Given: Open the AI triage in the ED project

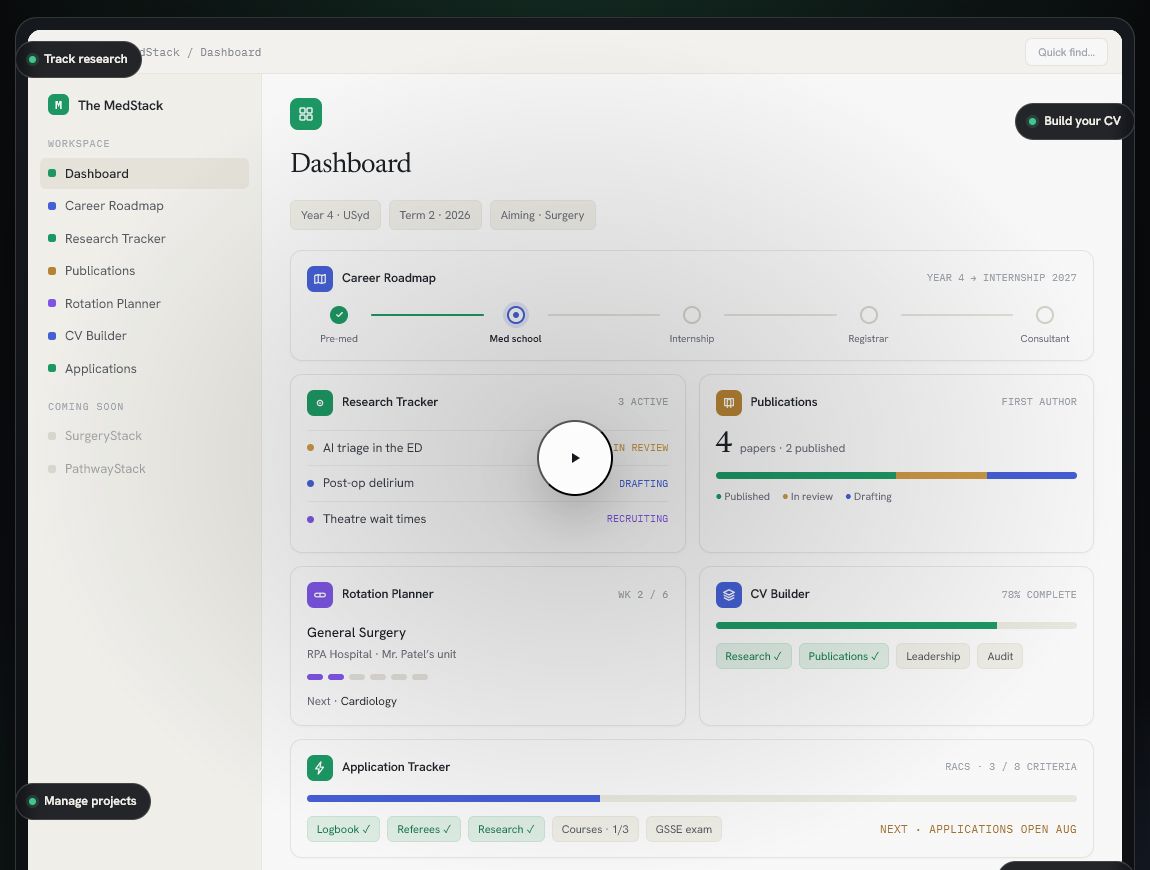Looking at the screenshot, I should 488,448.
